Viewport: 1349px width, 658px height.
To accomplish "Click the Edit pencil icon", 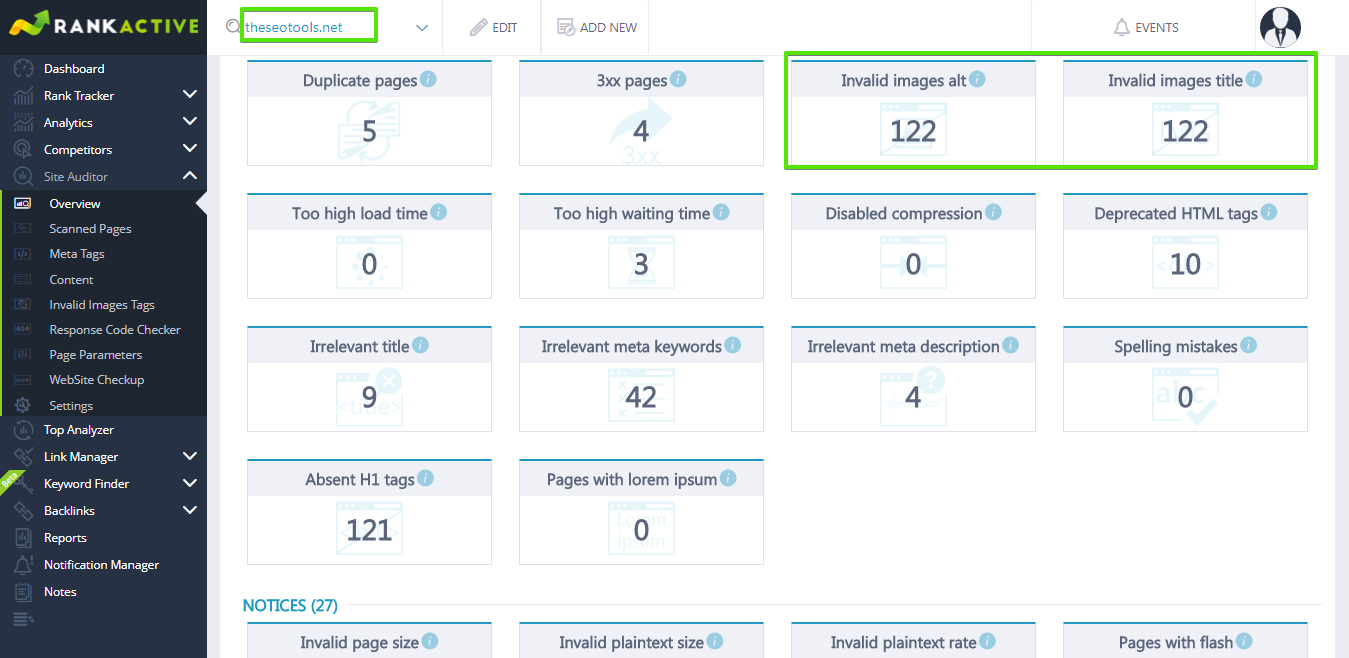I will coord(478,28).
